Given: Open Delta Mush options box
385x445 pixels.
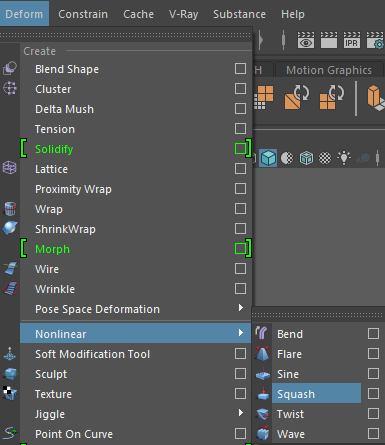Looking at the screenshot, I should pos(240,109).
